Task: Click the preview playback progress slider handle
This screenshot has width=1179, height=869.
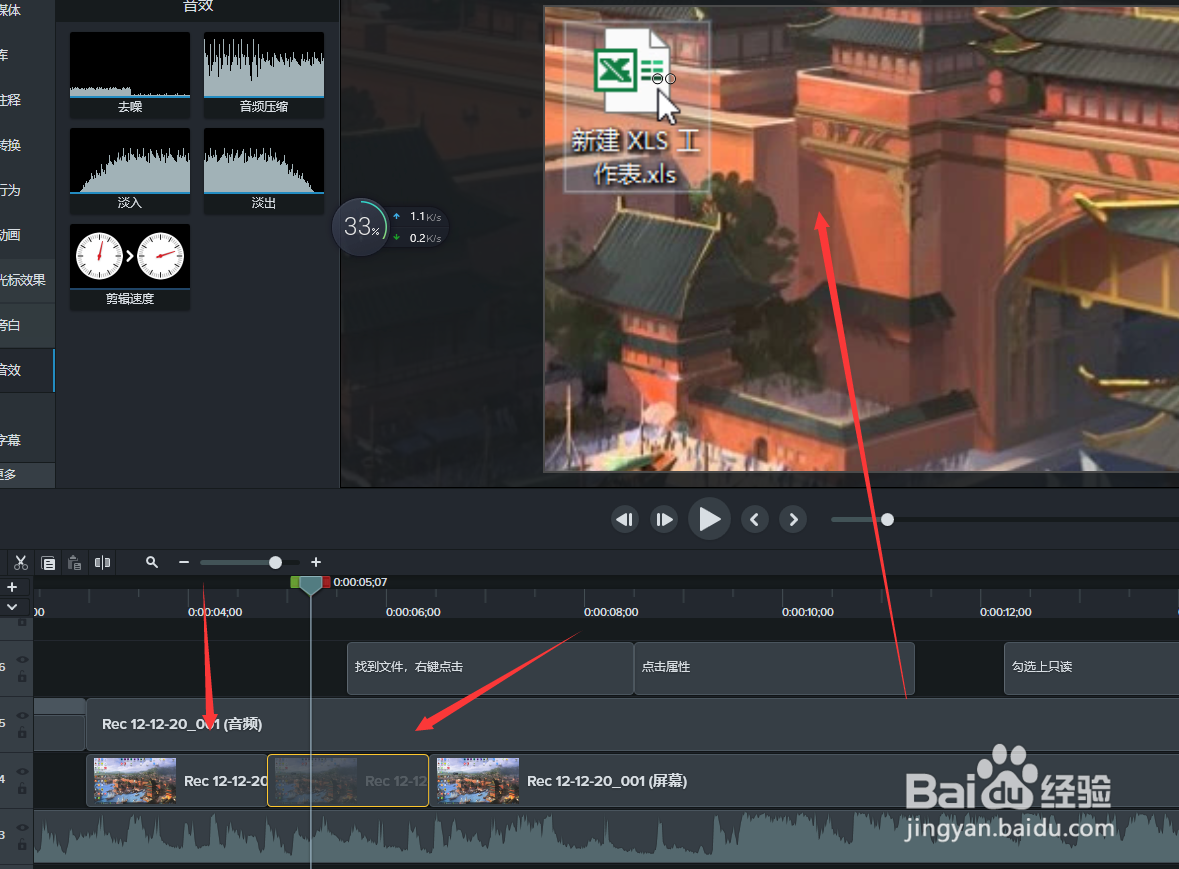Action: pyautogui.click(x=887, y=519)
